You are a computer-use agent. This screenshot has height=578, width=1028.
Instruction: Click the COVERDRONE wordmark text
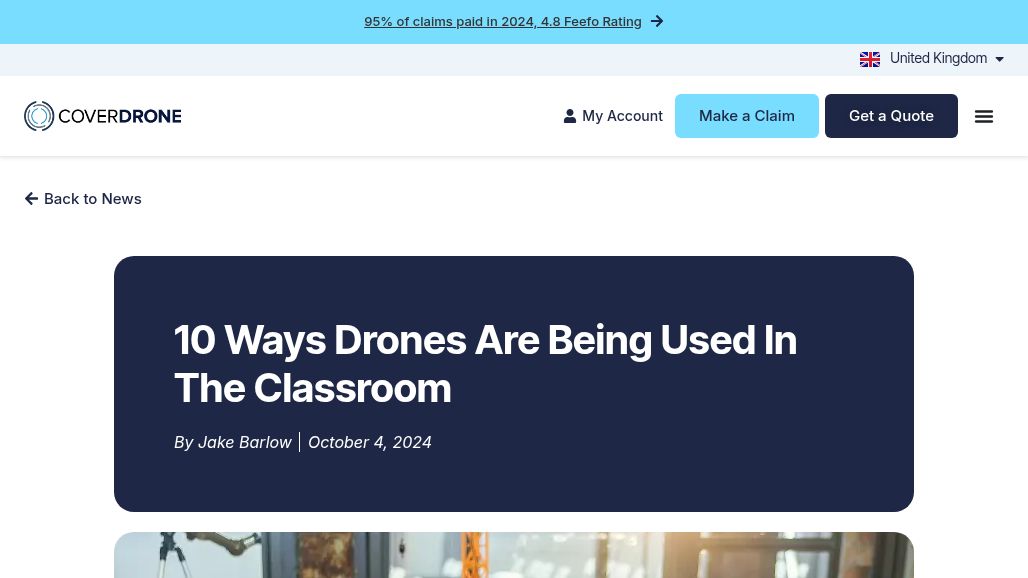(x=120, y=116)
